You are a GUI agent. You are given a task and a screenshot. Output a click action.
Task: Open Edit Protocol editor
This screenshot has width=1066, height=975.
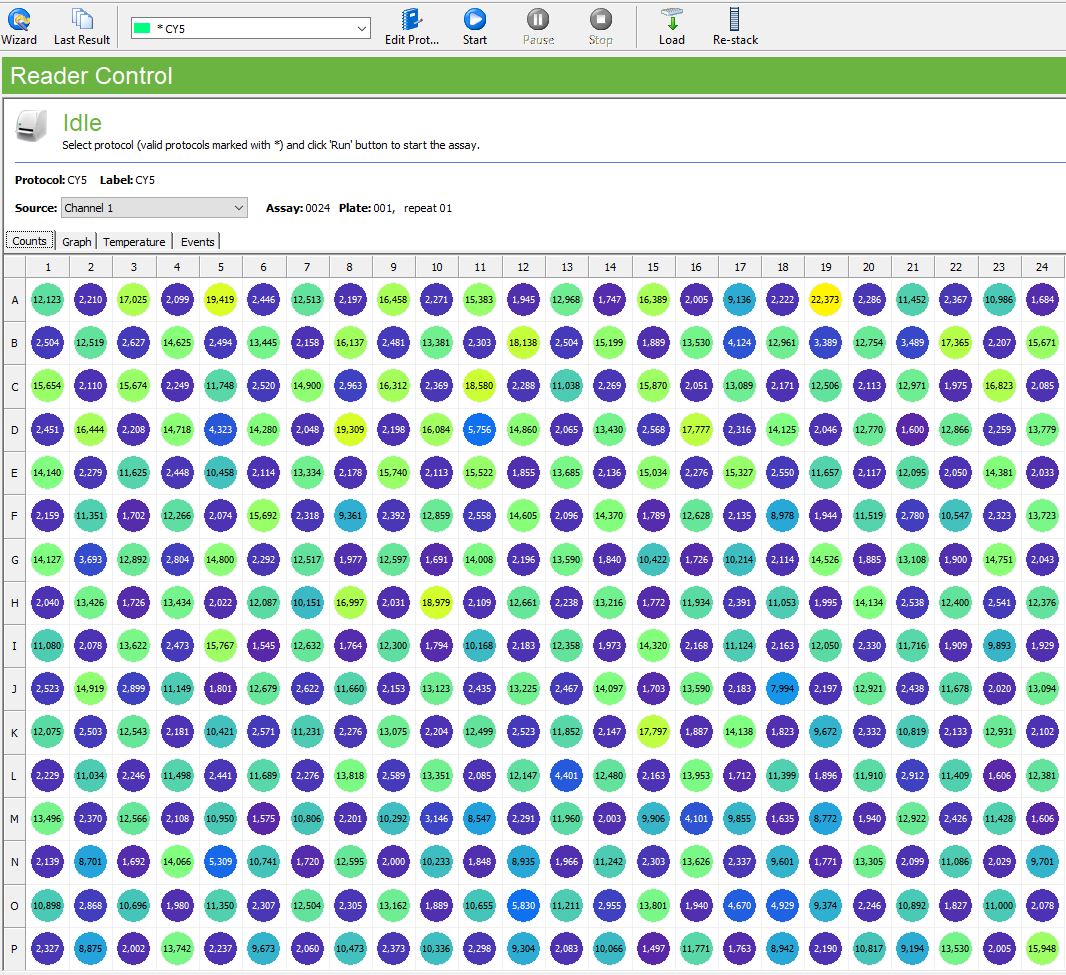point(412,26)
